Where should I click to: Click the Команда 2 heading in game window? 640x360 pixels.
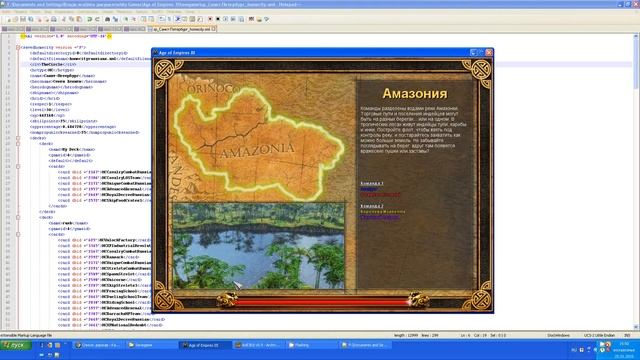point(372,207)
